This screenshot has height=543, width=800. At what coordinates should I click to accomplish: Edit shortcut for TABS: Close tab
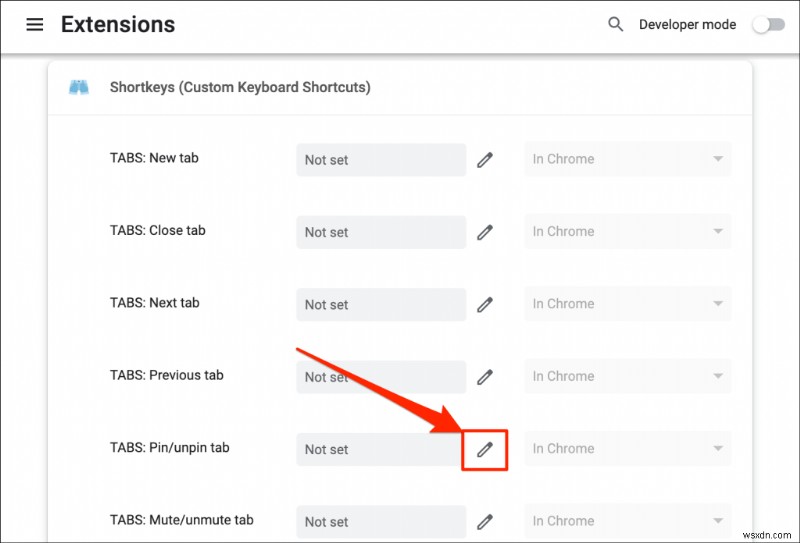pos(485,232)
